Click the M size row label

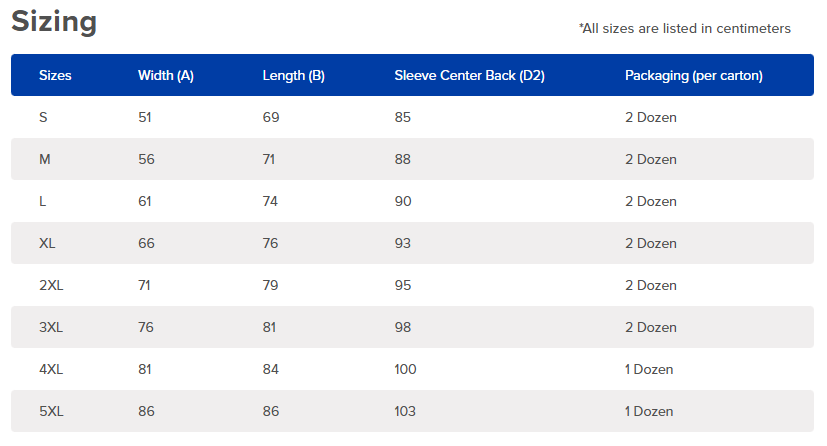45,159
